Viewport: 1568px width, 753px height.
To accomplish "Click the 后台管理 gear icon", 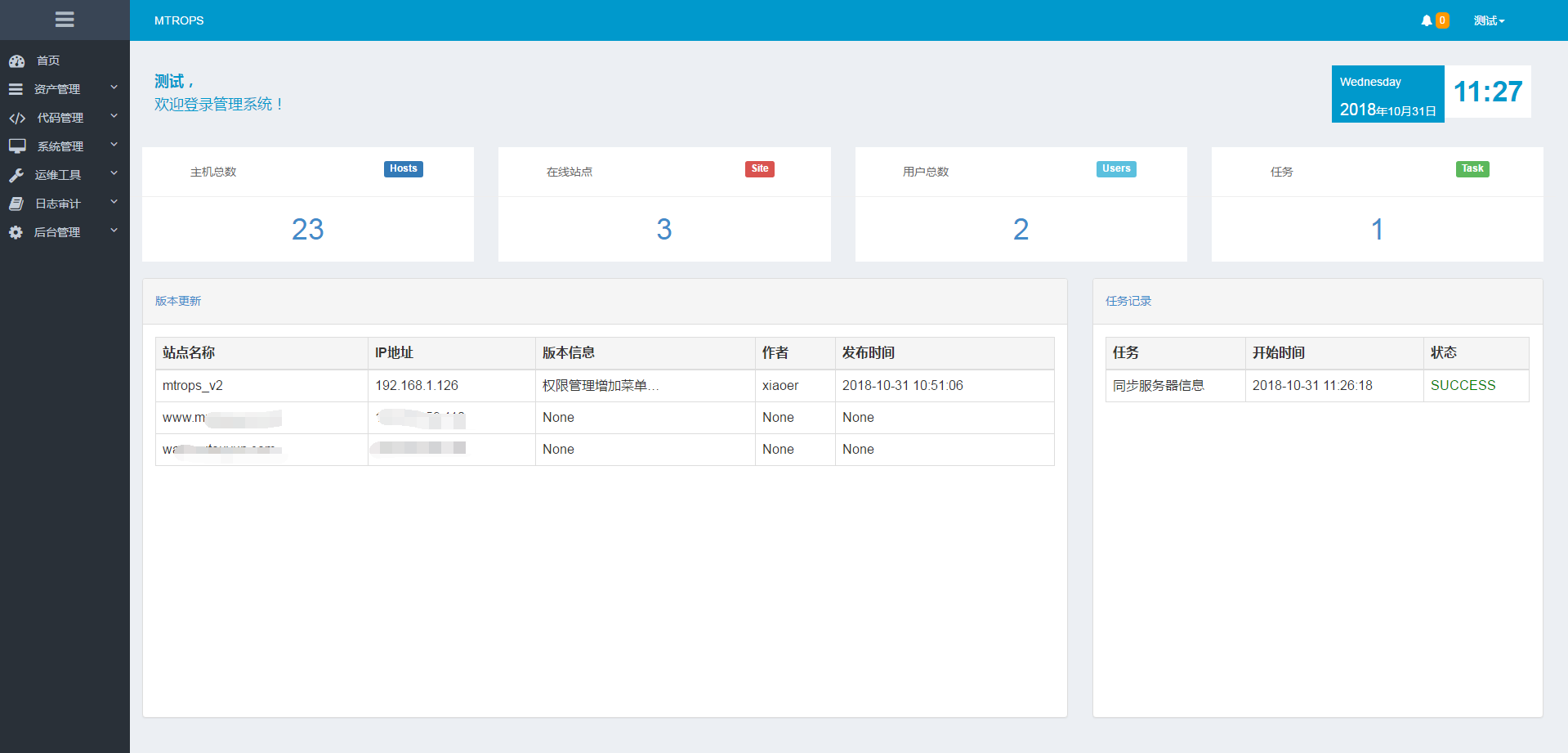I will point(16,232).
